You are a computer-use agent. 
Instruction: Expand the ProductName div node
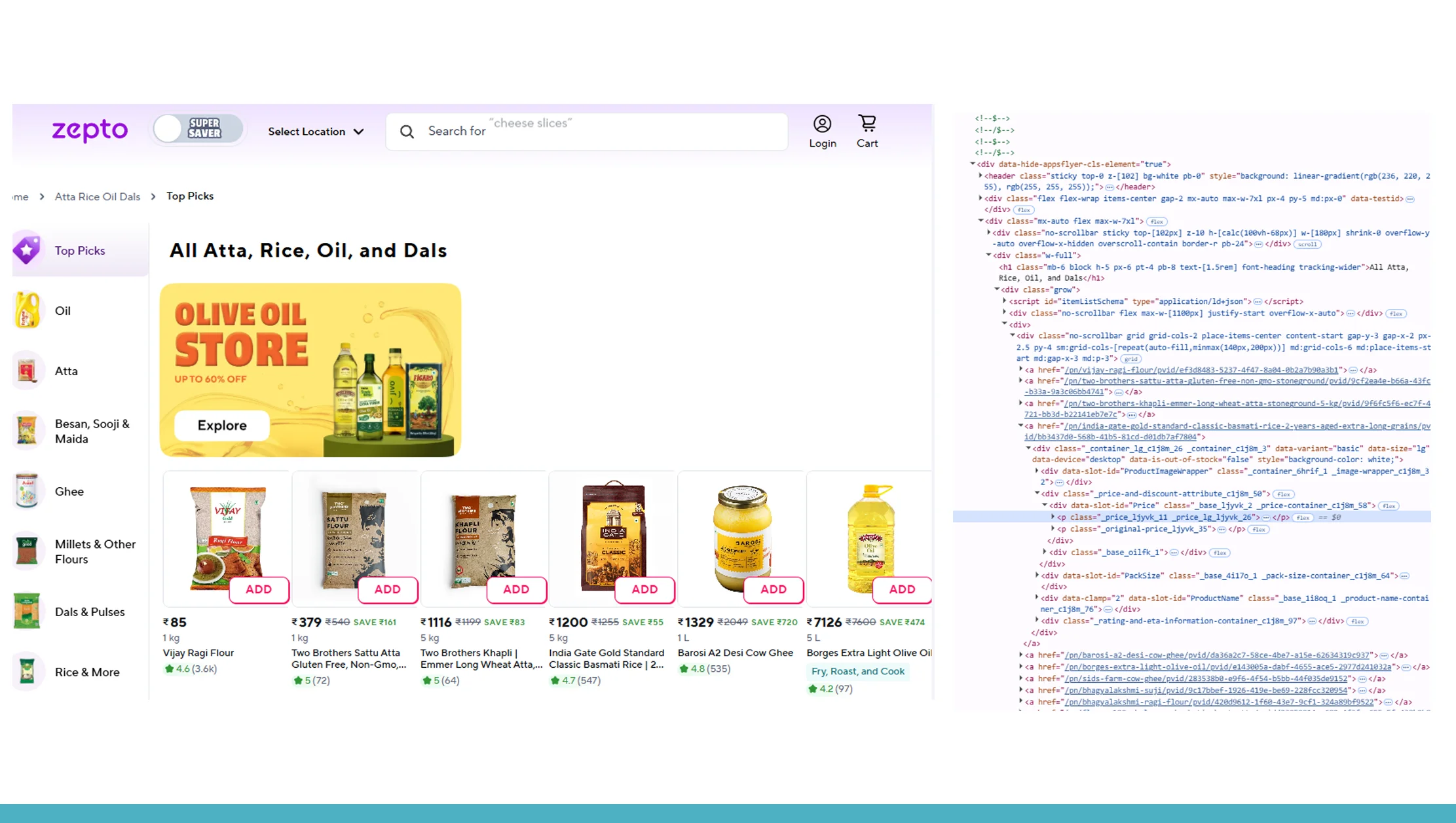(x=1037, y=598)
